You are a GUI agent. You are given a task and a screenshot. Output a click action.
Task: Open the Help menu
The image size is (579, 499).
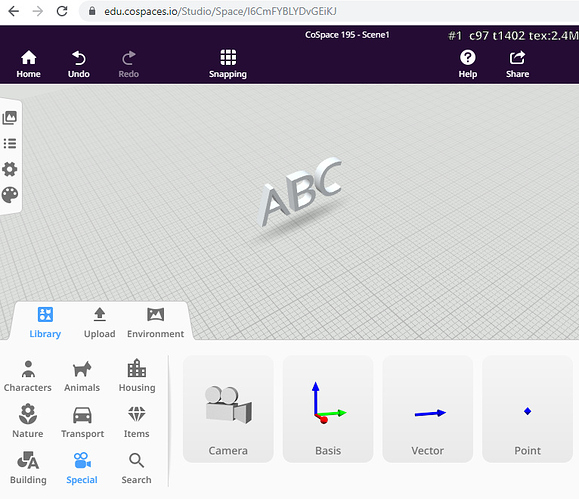[x=467, y=64]
